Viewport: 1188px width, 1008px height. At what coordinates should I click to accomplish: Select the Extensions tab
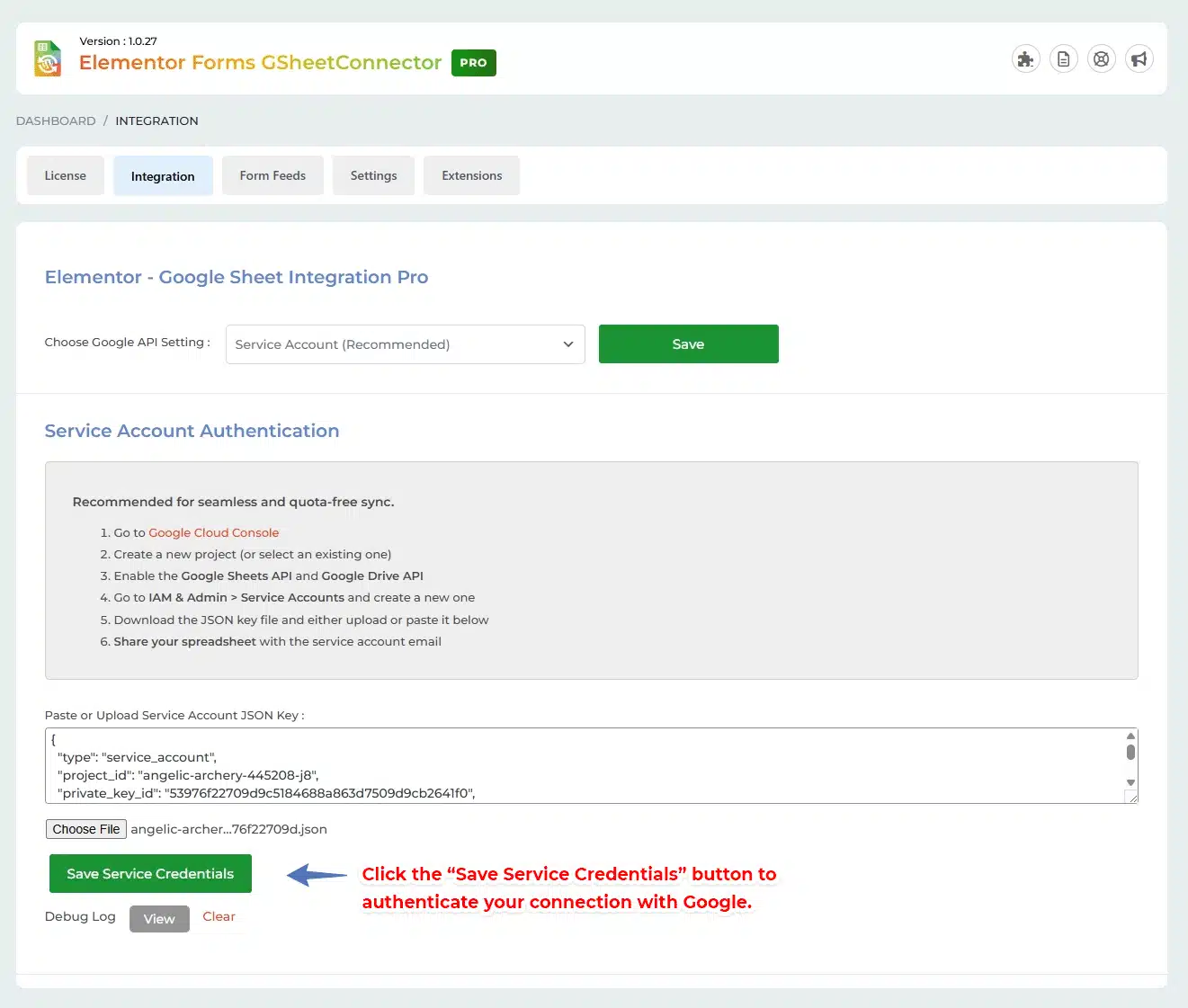(x=471, y=176)
